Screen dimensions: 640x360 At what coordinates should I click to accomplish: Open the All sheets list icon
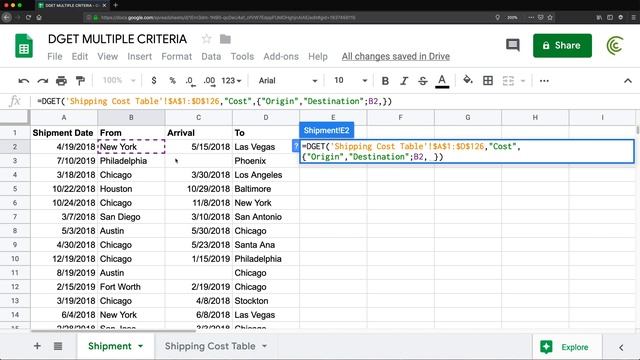click(x=58, y=346)
